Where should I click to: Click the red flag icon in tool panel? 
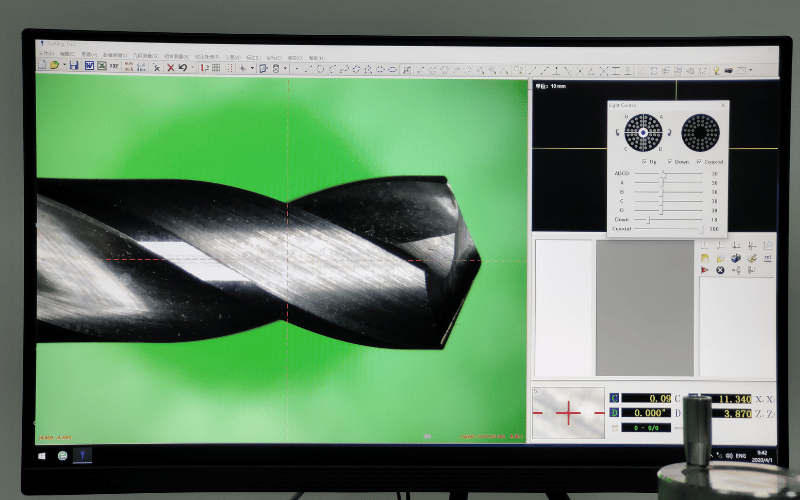[704, 270]
